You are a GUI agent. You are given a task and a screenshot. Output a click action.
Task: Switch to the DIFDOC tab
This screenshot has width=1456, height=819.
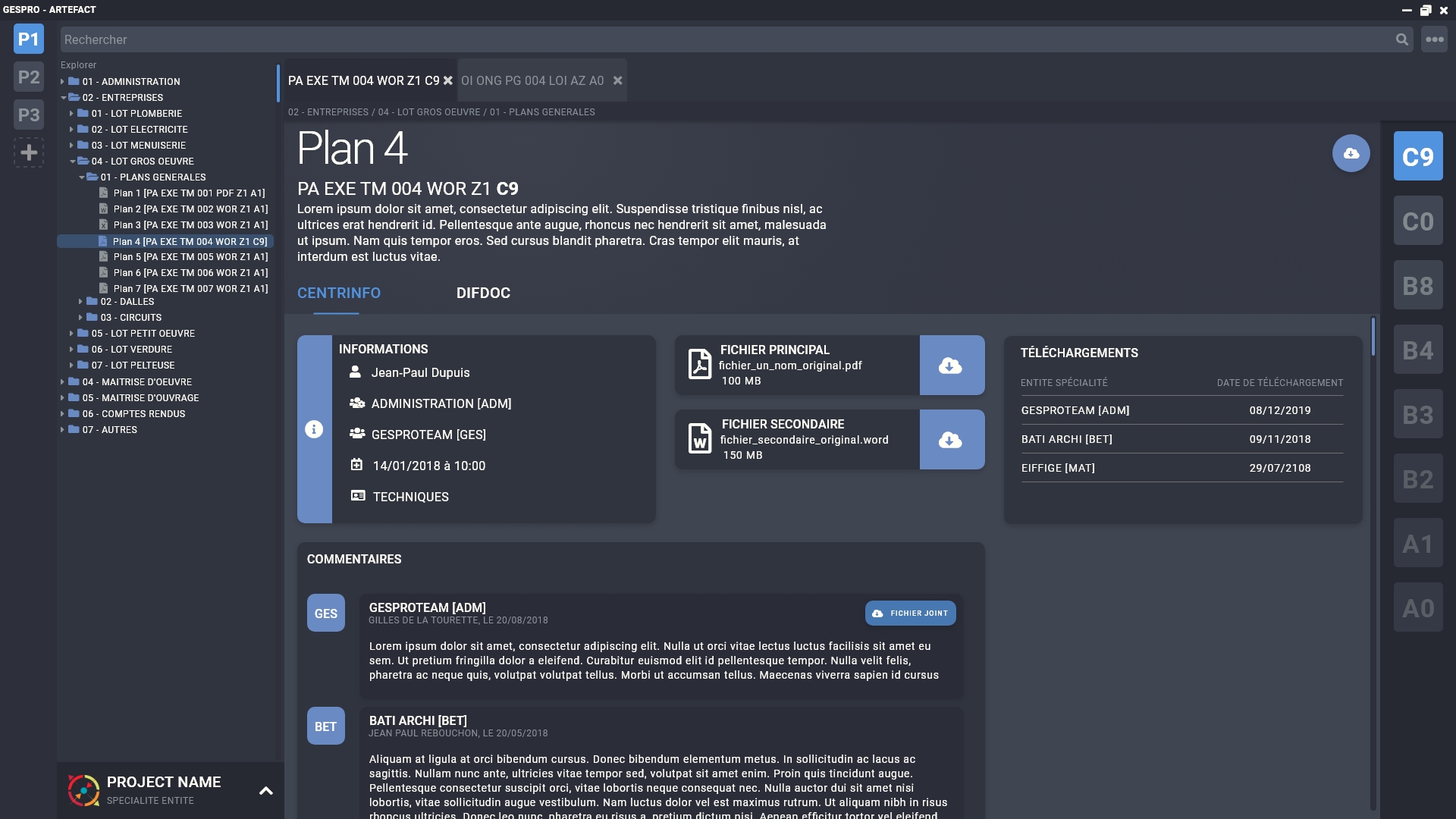coord(483,293)
